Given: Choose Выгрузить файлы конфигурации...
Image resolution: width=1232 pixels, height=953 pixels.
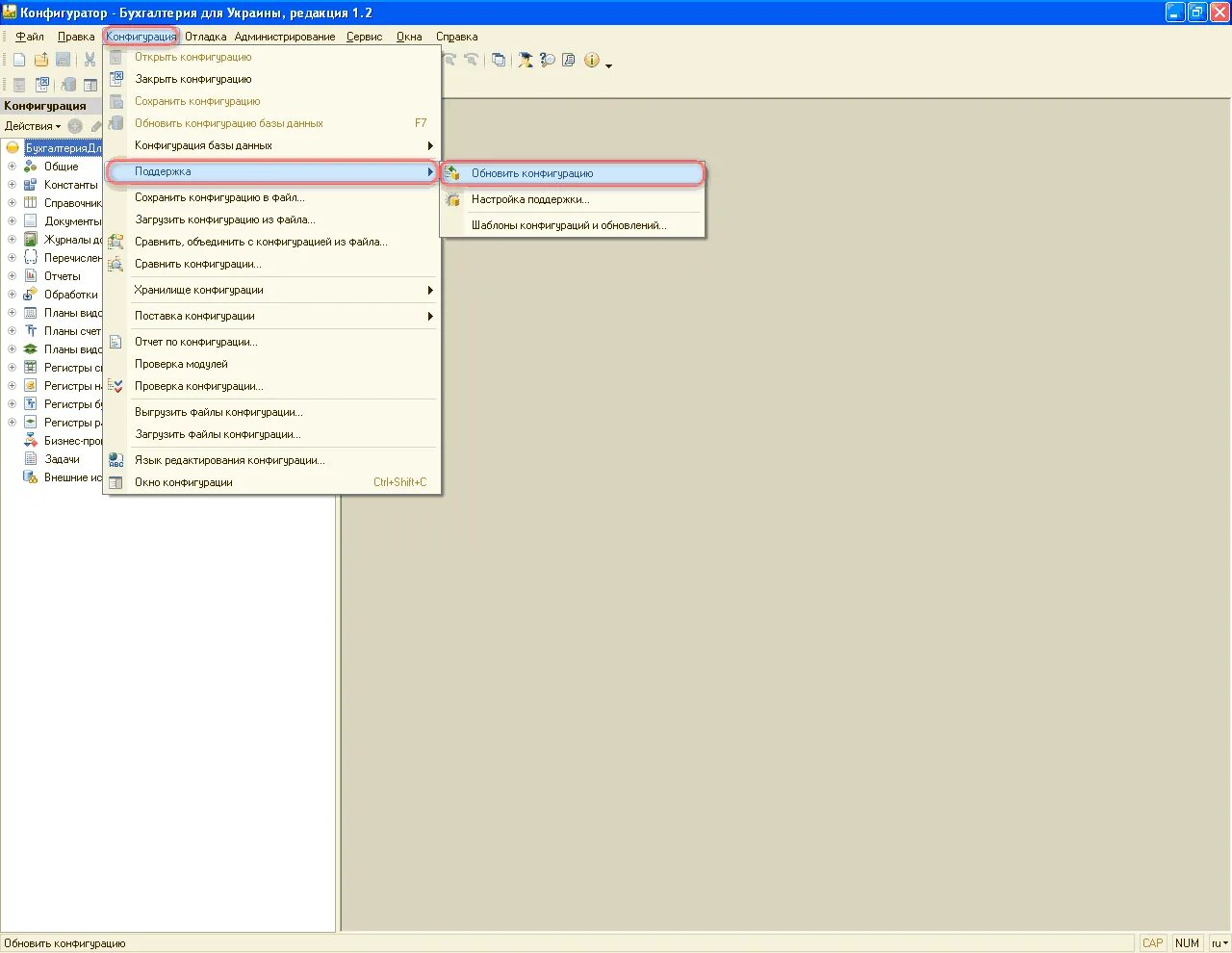Looking at the screenshot, I should click(x=271, y=412).
